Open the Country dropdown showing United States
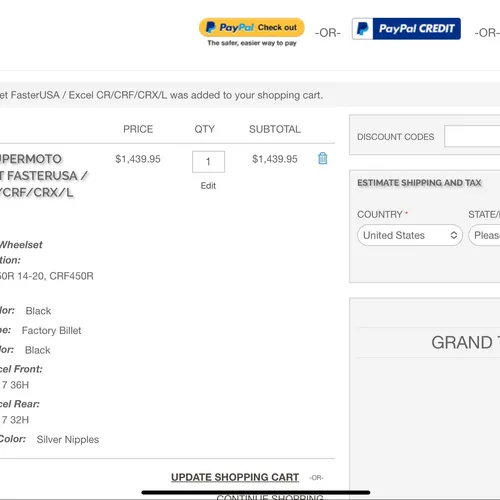500x500 pixels. pos(410,235)
